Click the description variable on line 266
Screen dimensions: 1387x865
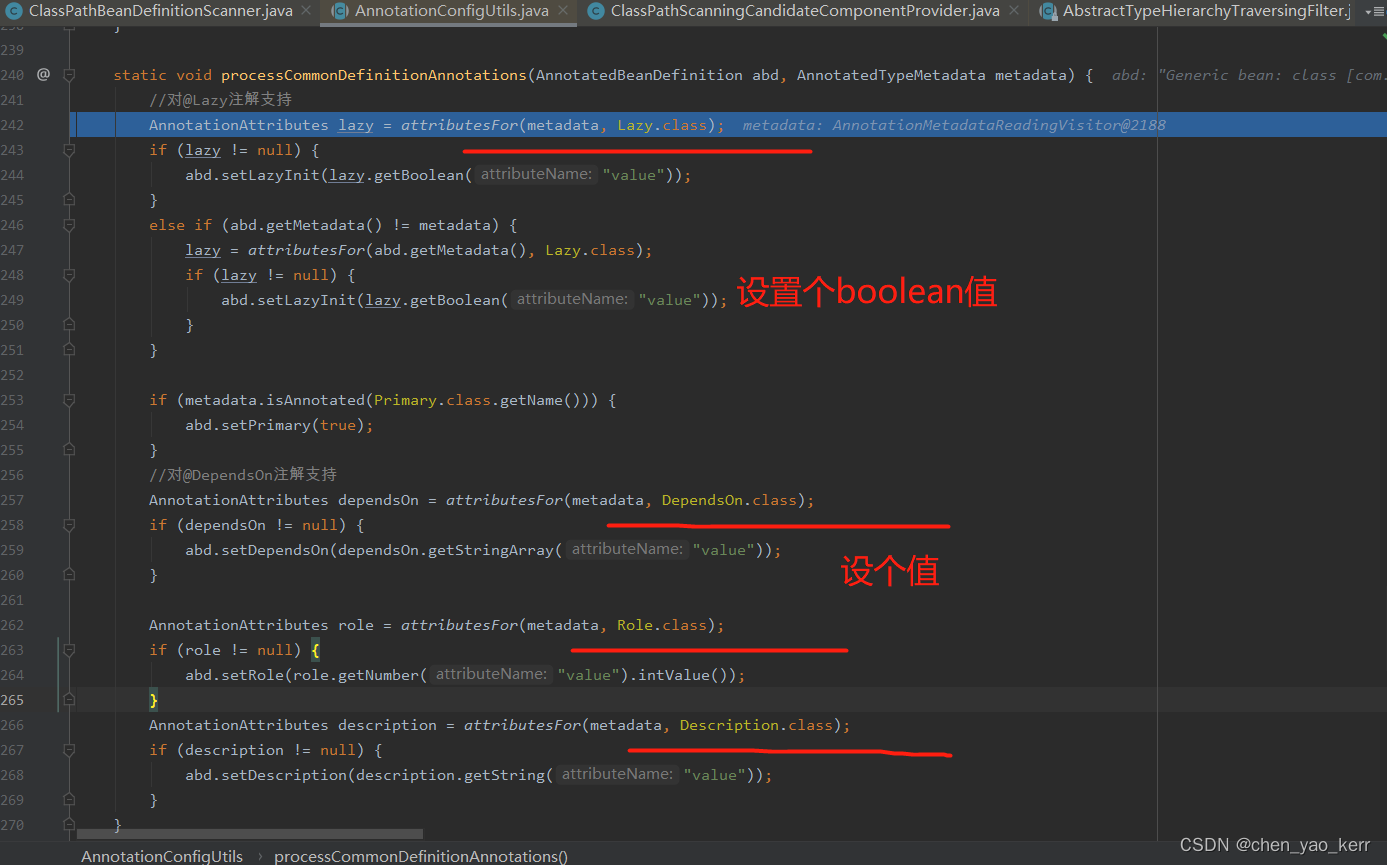tap(387, 725)
